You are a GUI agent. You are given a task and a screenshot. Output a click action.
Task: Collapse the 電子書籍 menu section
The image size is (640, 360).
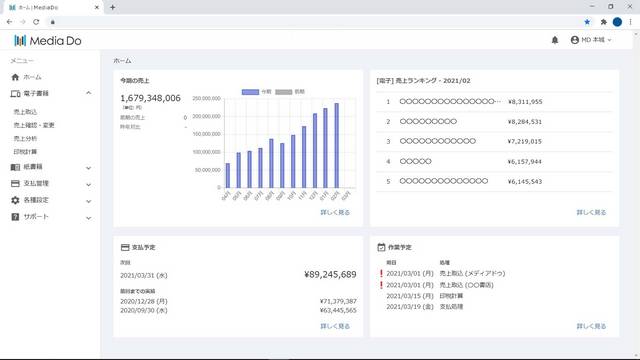(89, 93)
